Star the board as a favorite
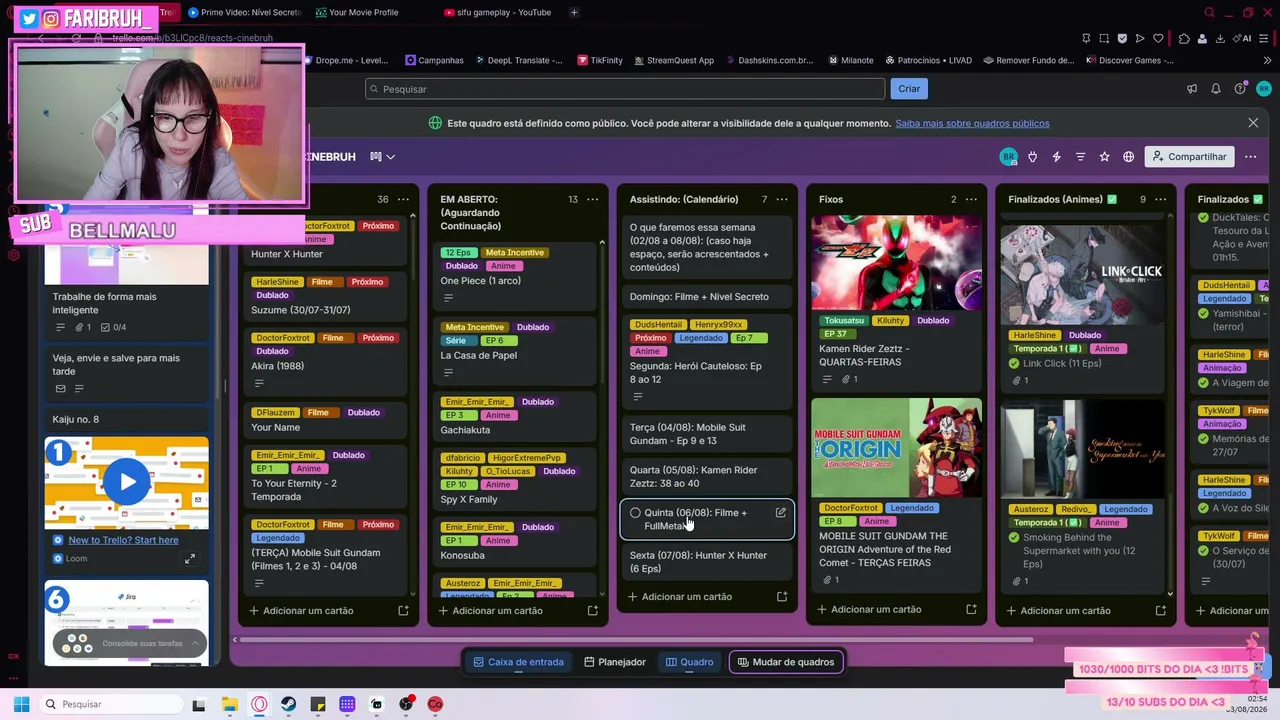1280x720 pixels. tap(1104, 157)
